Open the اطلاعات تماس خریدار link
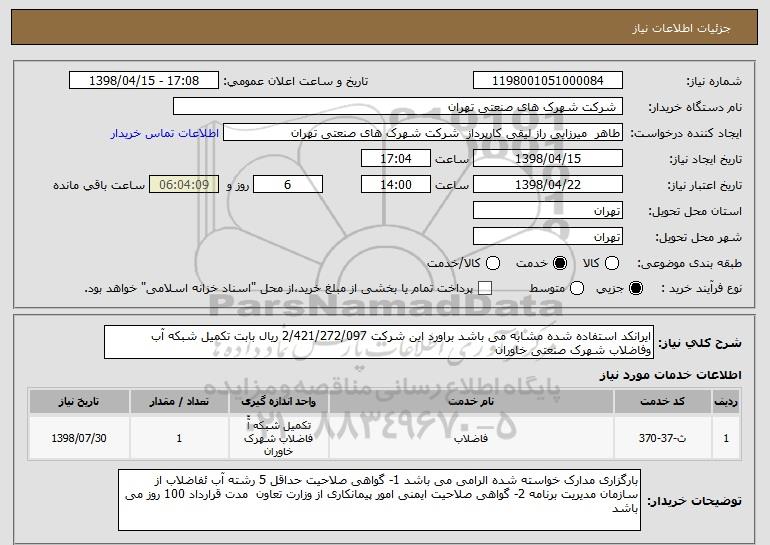The image size is (770, 545). click(165, 133)
